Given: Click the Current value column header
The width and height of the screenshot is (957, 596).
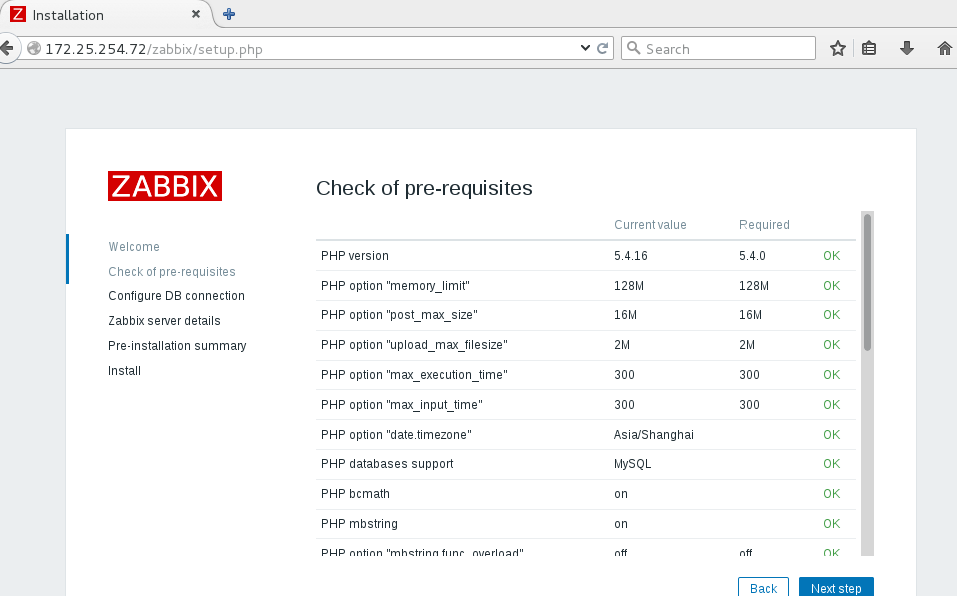Looking at the screenshot, I should click(x=650, y=224).
